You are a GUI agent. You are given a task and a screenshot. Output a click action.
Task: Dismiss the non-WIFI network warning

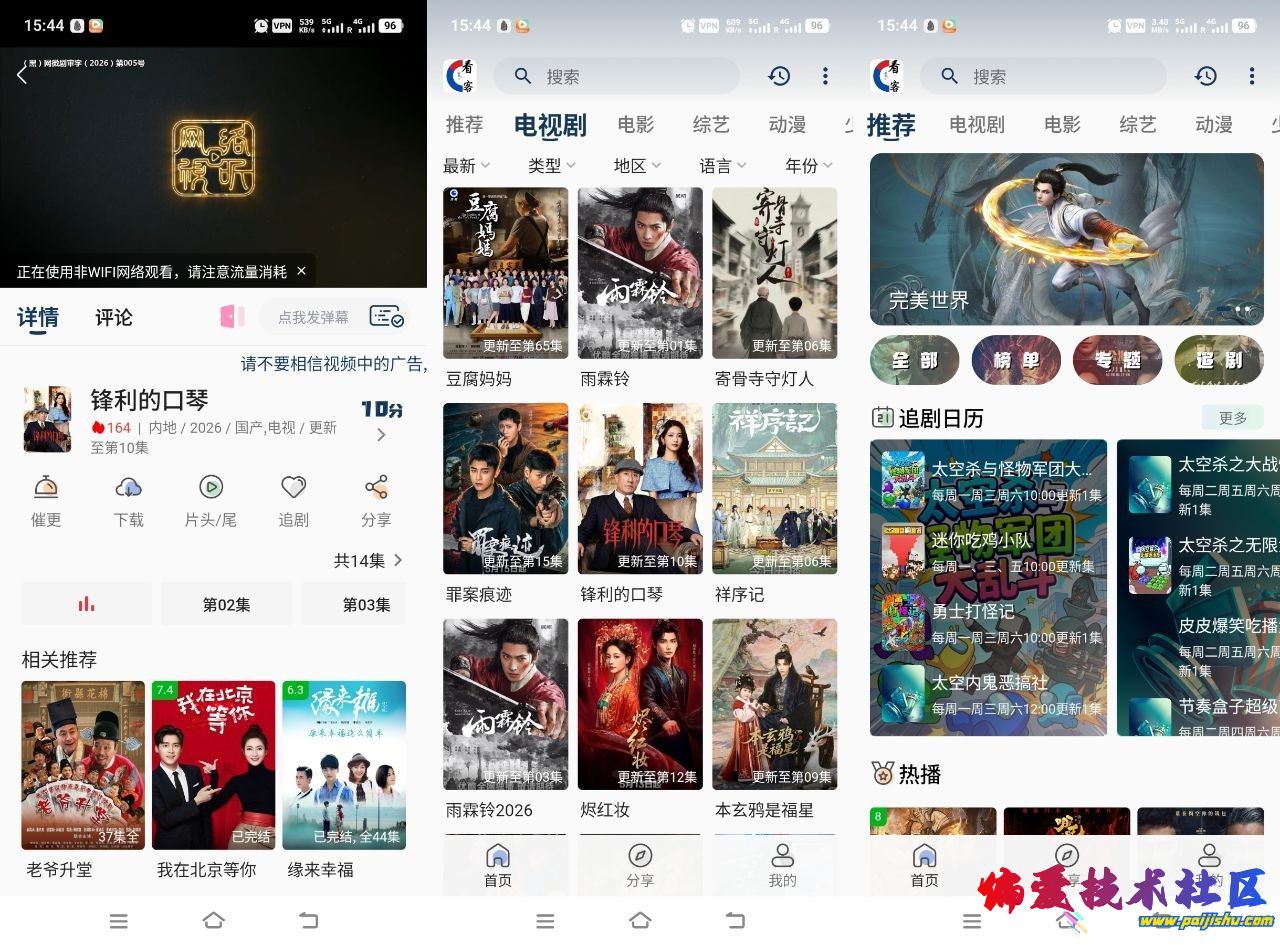[x=301, y=271]
